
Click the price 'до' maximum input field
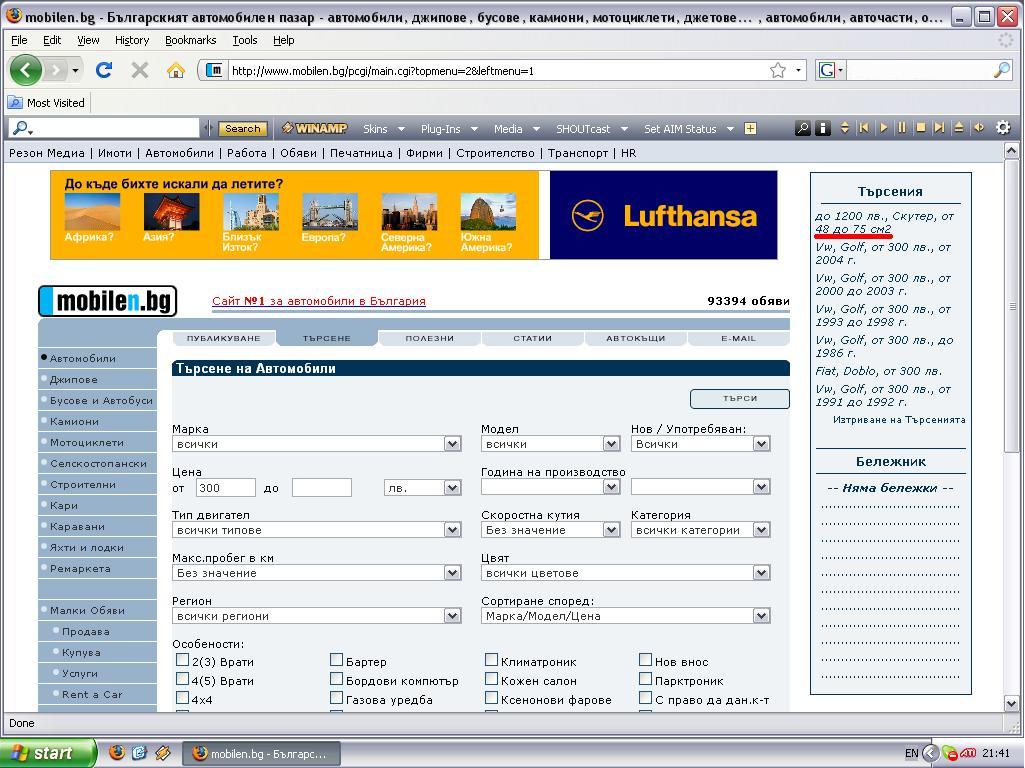pos(322,488)
